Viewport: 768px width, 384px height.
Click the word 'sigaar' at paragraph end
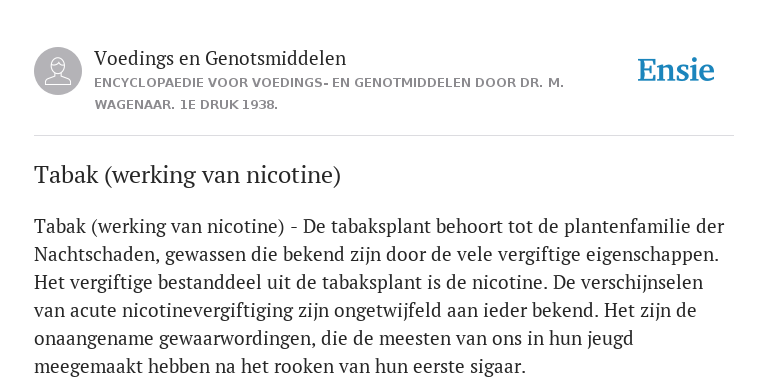tap(495, 366)
